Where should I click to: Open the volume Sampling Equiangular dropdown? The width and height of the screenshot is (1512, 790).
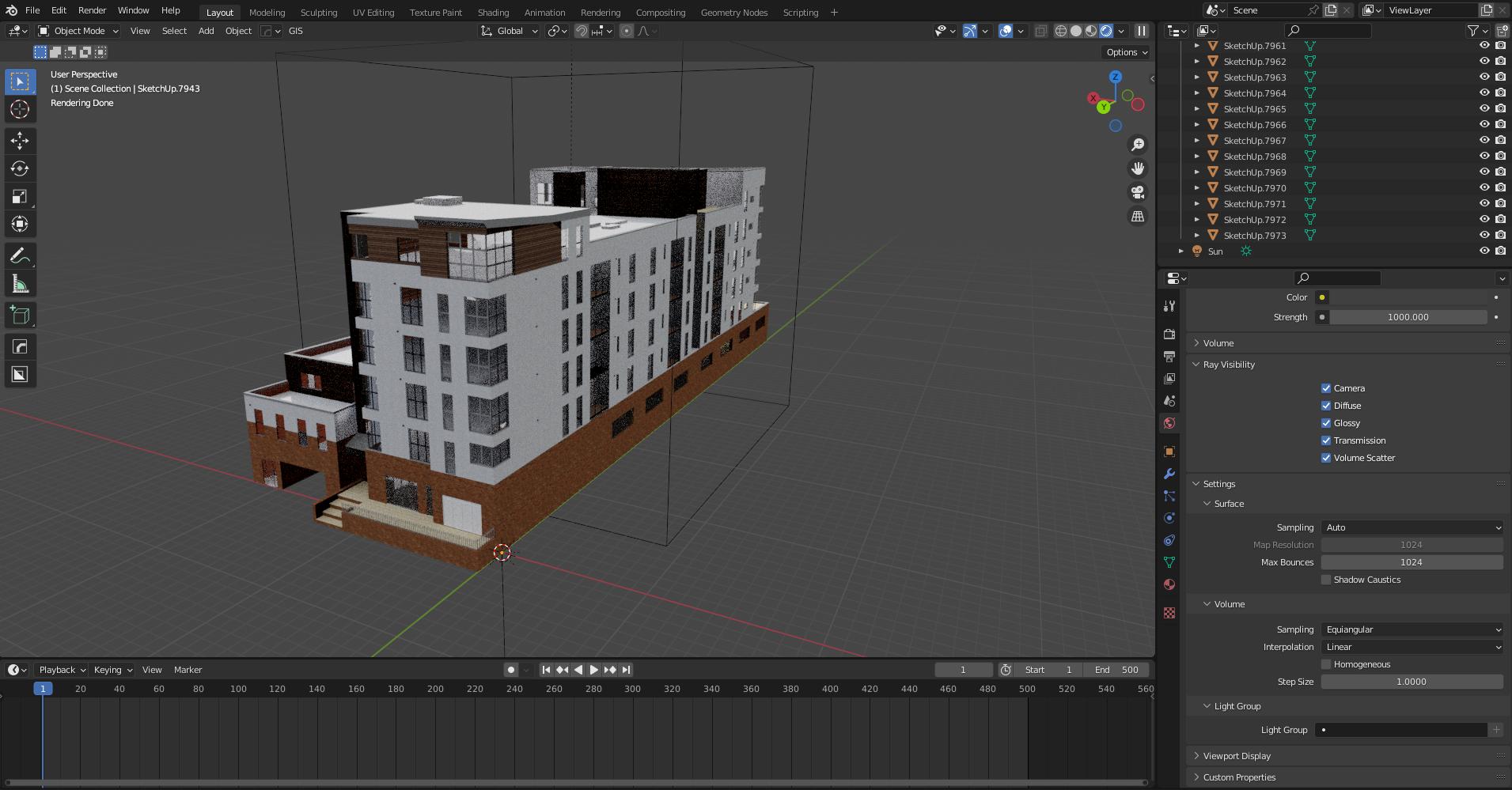coord(1412,629)
